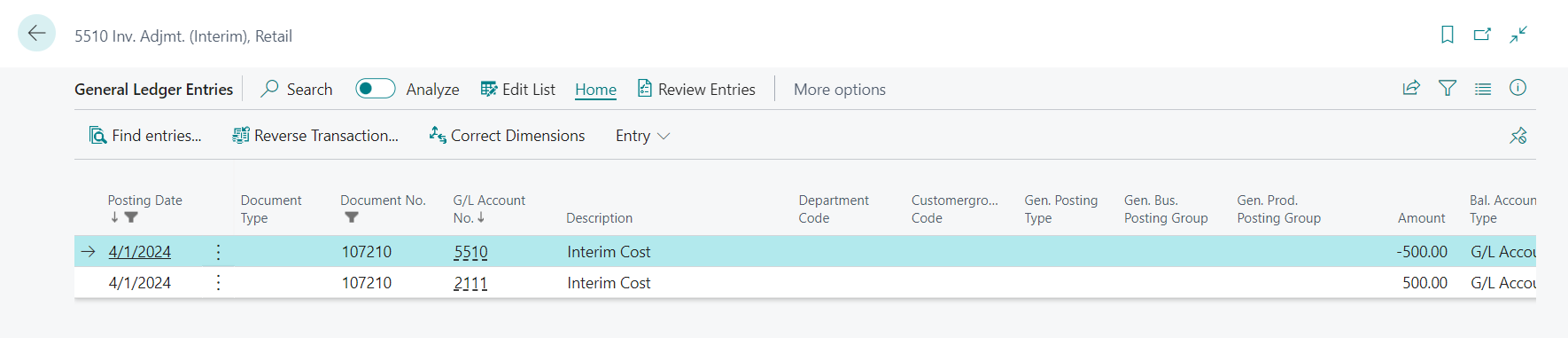
Task: Click Reverse Transaction... action
Action: (315, 135)
